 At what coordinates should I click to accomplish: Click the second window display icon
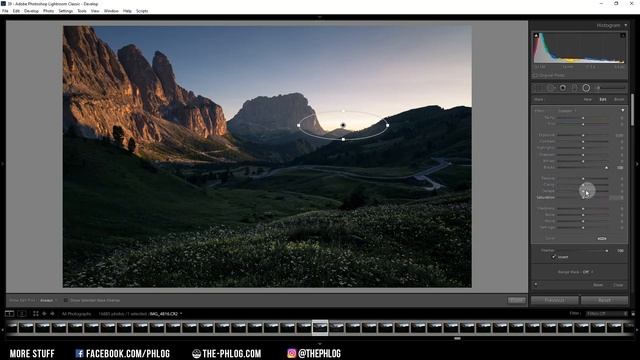[22, 313]
